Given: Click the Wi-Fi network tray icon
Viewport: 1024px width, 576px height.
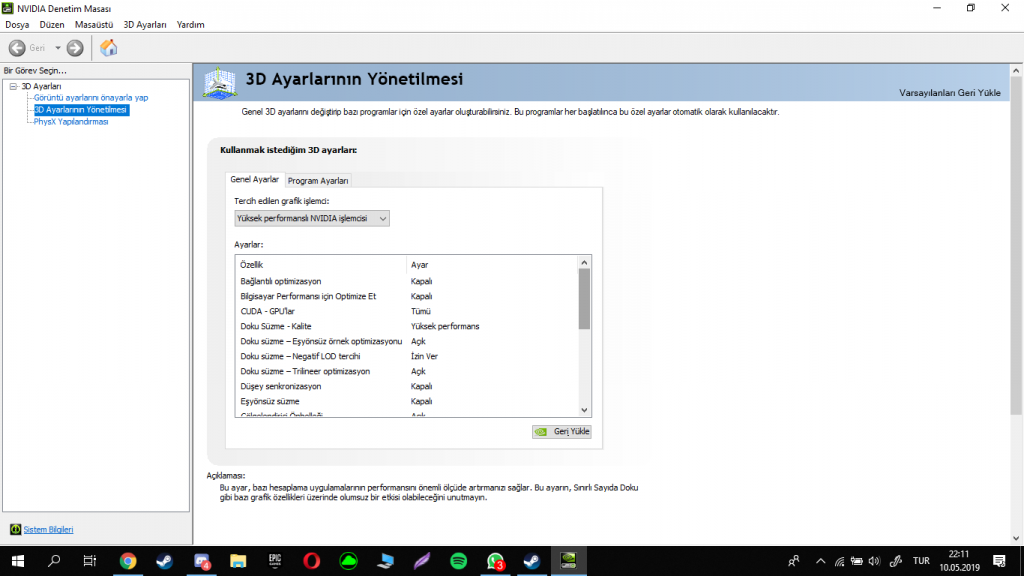Looking at the screenshot, I should click(x=839, y=561).
